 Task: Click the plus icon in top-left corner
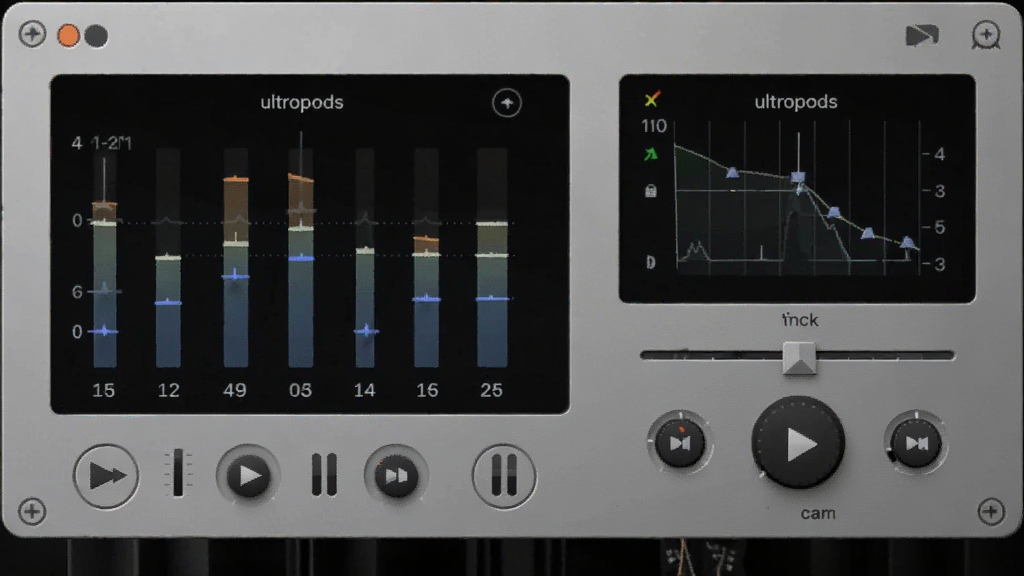tap(32, 34)
